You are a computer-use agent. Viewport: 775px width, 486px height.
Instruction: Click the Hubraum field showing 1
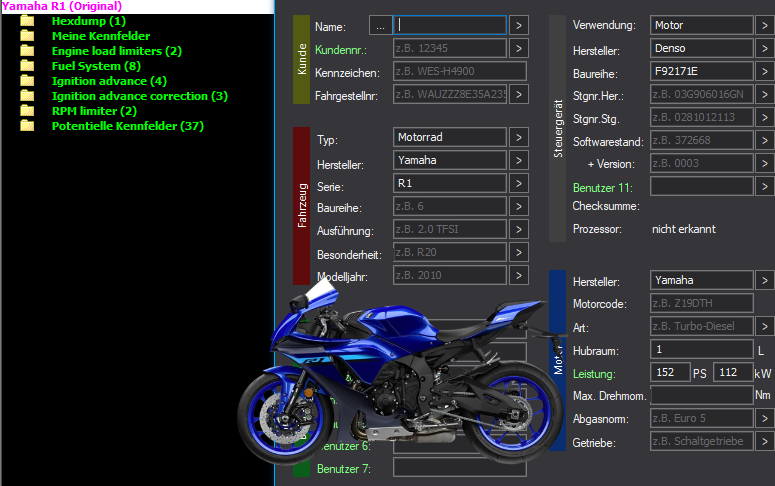tap(701, 349)
